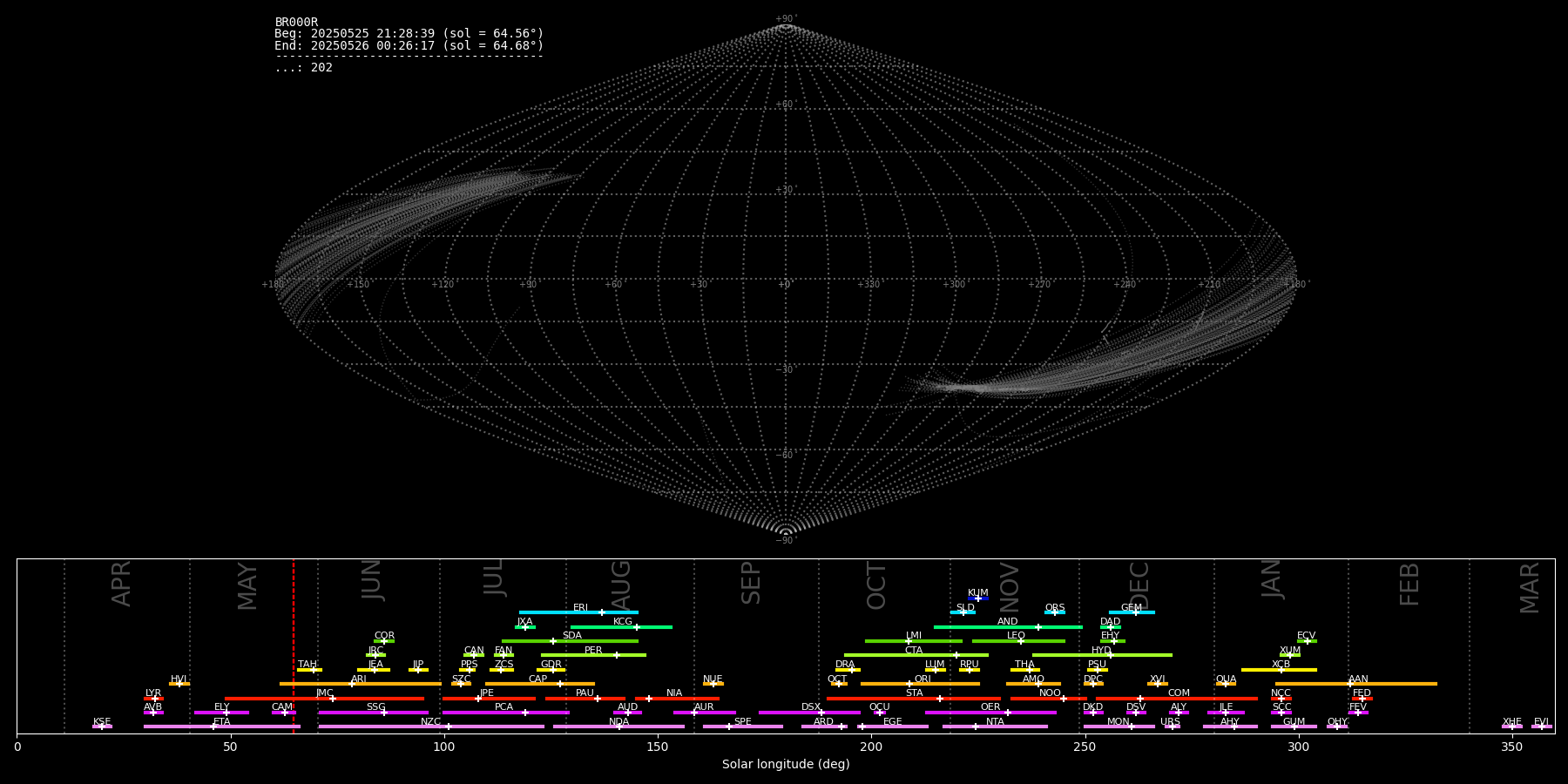This screenshot has width=1568, height=784.
Task: Choose the PCA shower label
Action: (504, 707)
